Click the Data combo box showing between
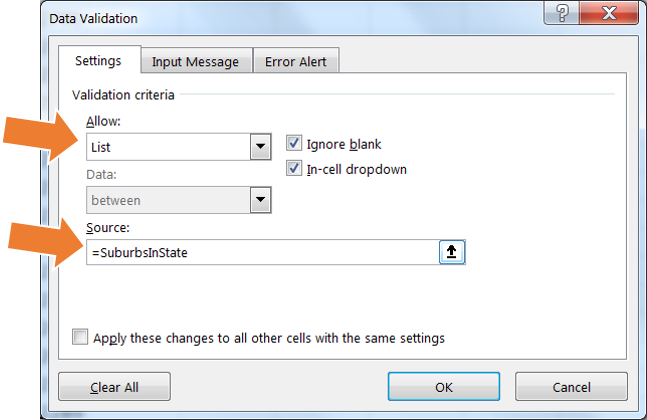The height and width of the screenshot is (420, 647). pyautogui.click(x=179, y=200)
